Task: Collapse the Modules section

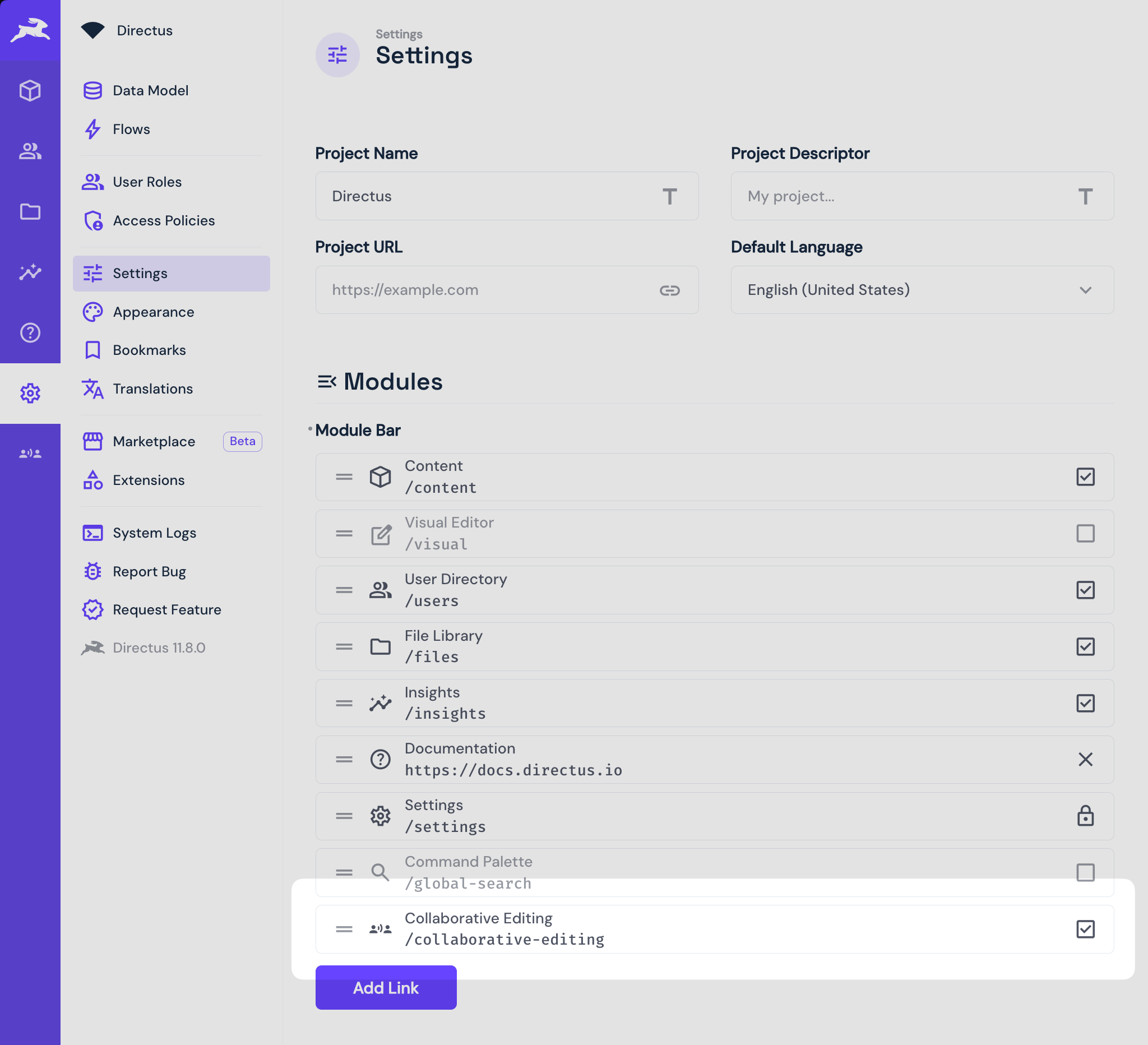Action: coord(327,382)
